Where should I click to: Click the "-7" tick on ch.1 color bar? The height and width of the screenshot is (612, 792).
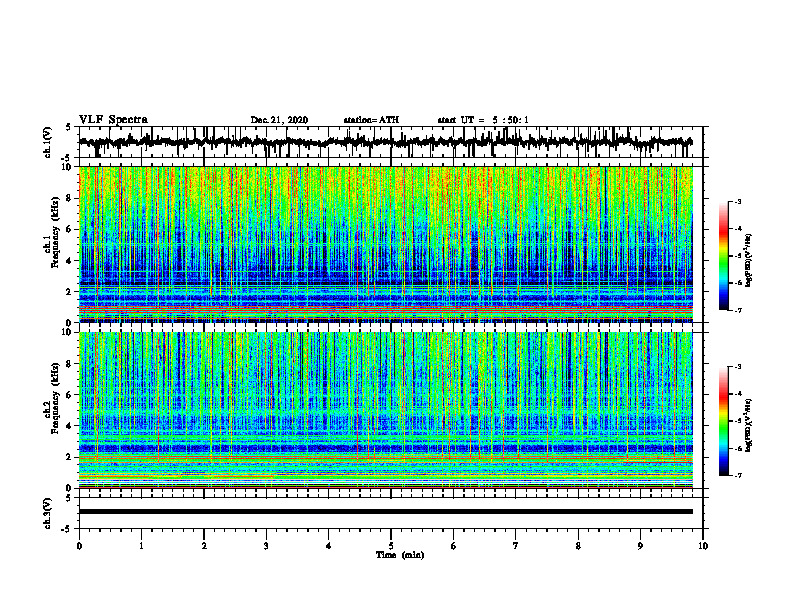(x=737, y=311)
